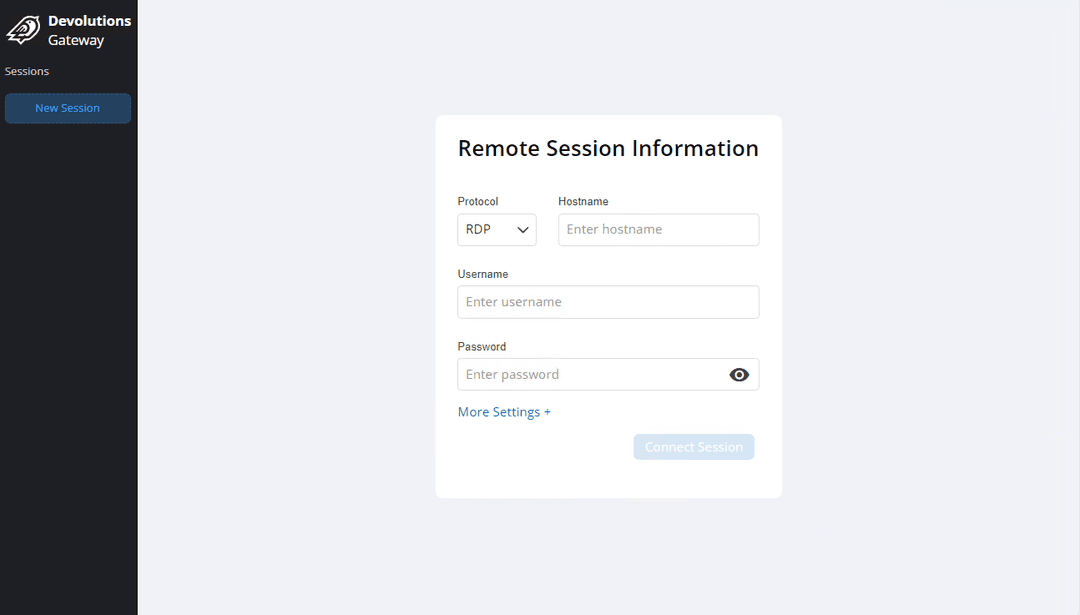Image resolution: width=1080 pixels, height=615 pixels.
Task: Select the Sessions sidebar heading
Action: point(27,72)
